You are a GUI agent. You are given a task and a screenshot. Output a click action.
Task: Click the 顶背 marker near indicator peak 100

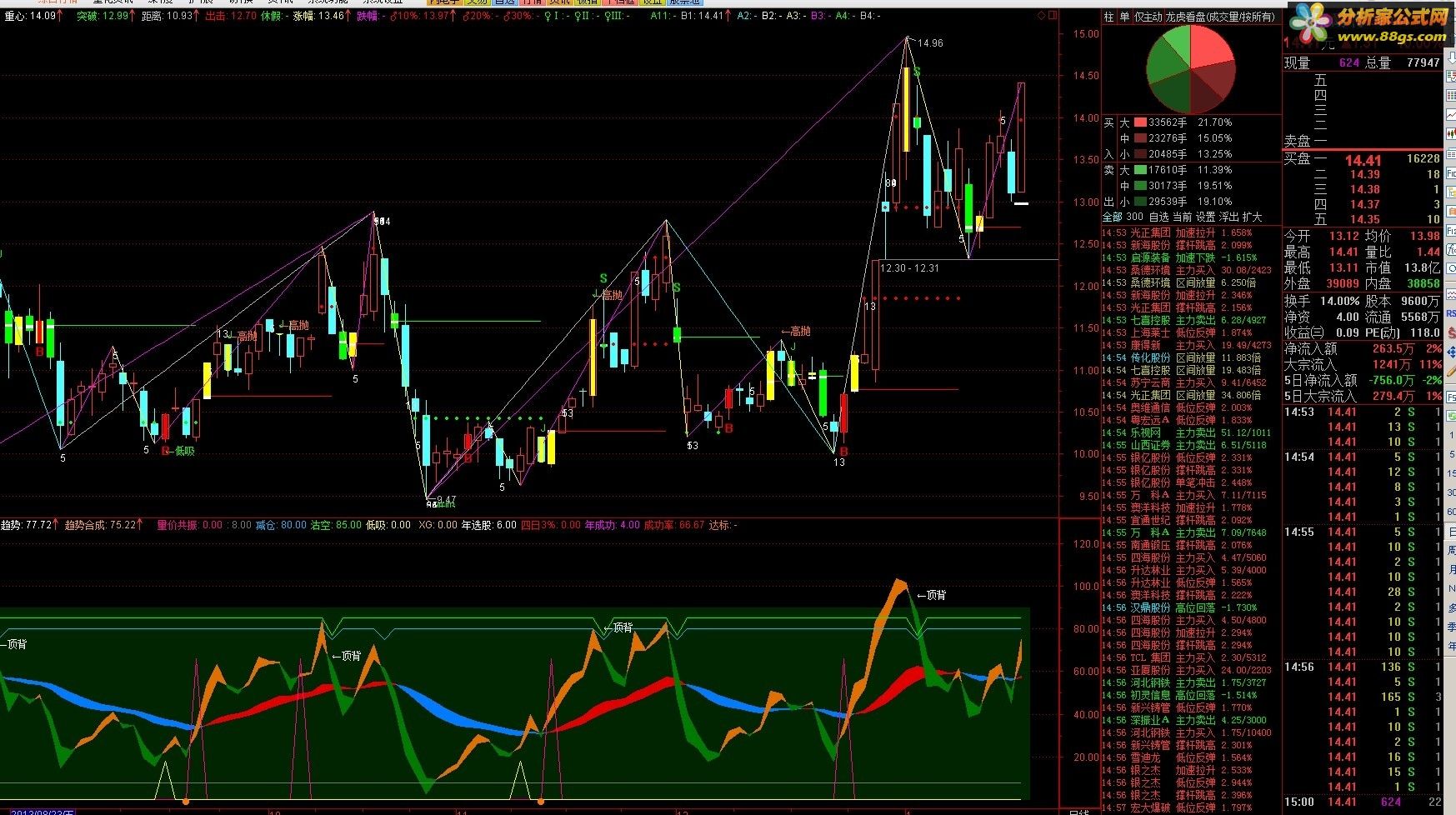[936, 595]
